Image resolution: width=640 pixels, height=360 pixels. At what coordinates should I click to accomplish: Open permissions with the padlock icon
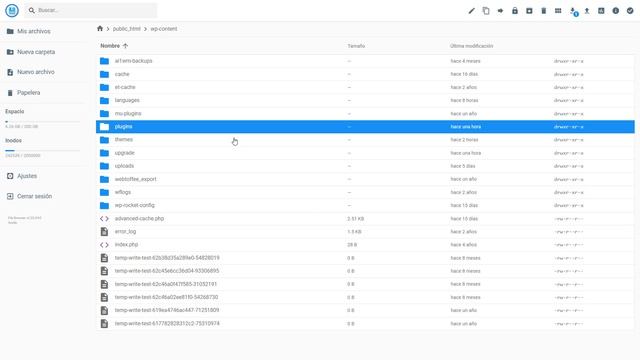515,11
